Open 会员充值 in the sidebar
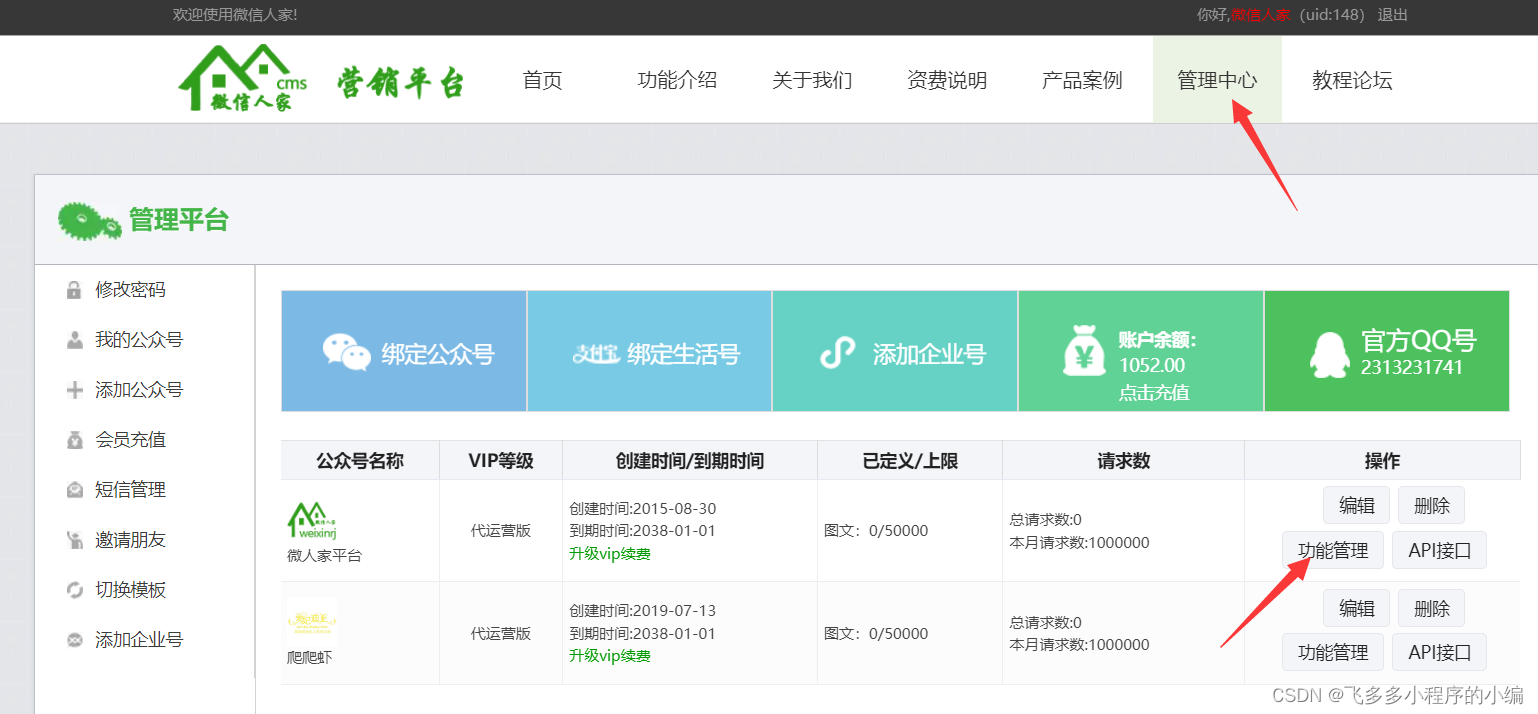 [130, 440]
